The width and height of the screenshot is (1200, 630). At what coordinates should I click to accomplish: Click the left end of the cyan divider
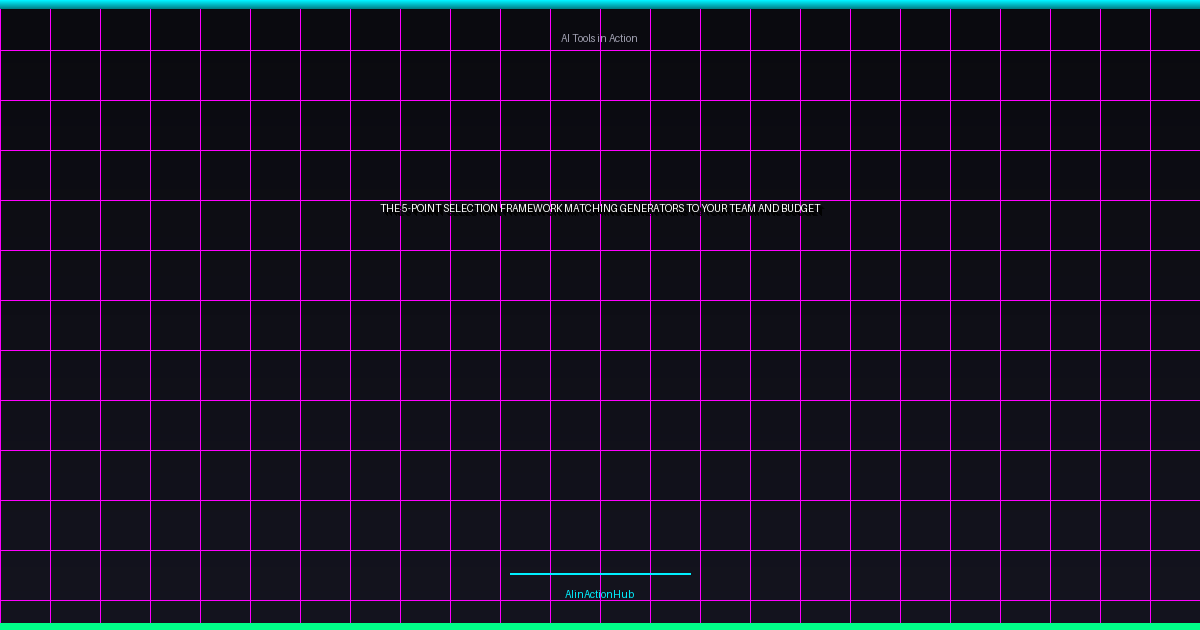coord(512,574)
